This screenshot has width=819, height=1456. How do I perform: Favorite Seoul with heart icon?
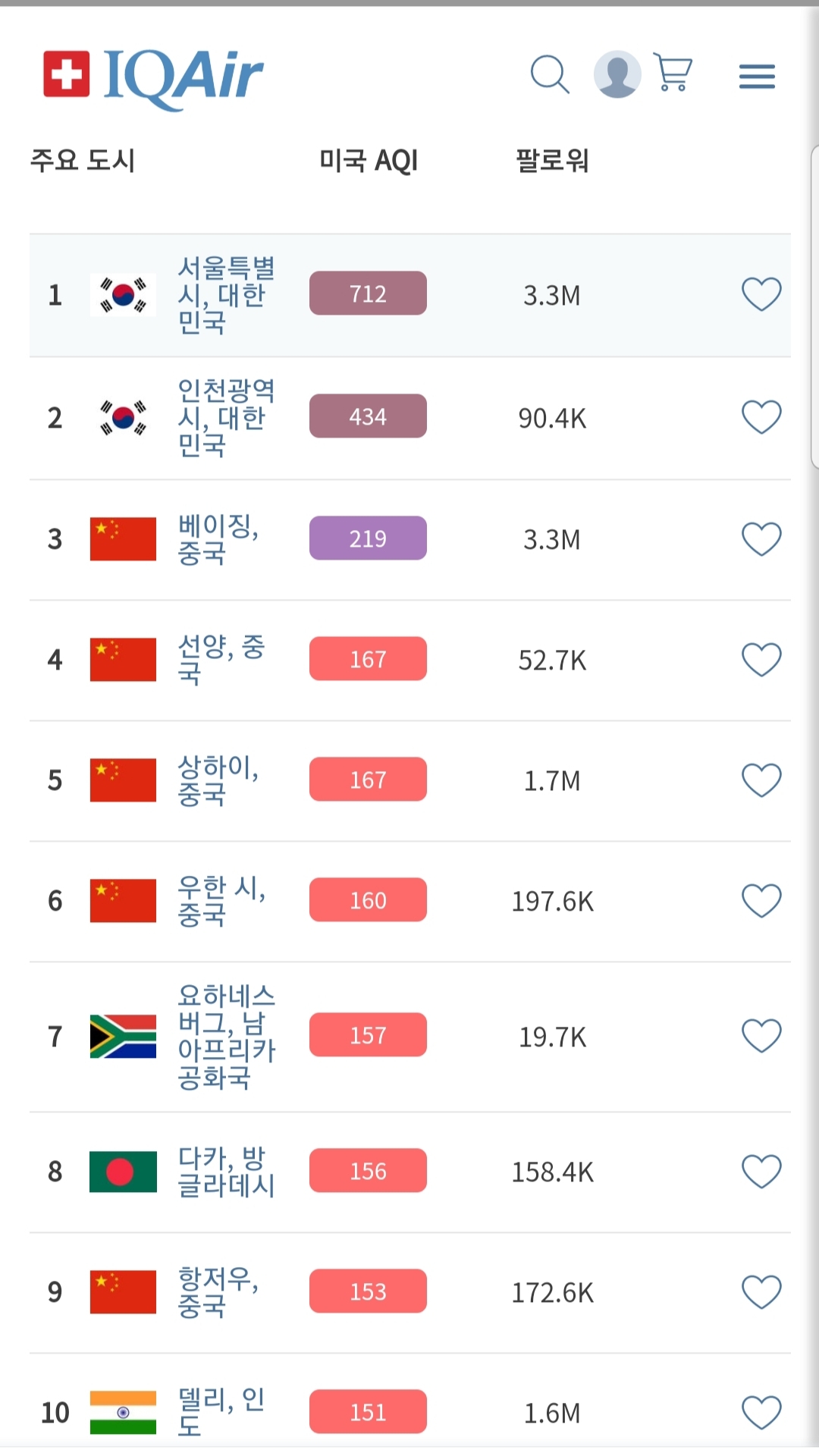[x=761, y=294]
